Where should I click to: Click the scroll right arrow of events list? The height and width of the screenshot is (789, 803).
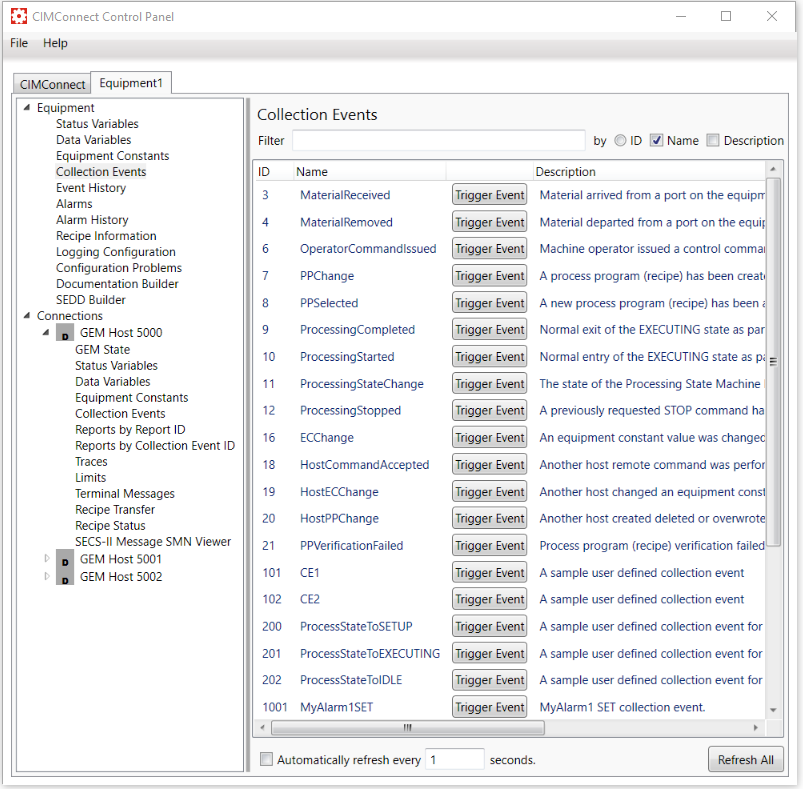pyautogui.click(x=756, y=728)
